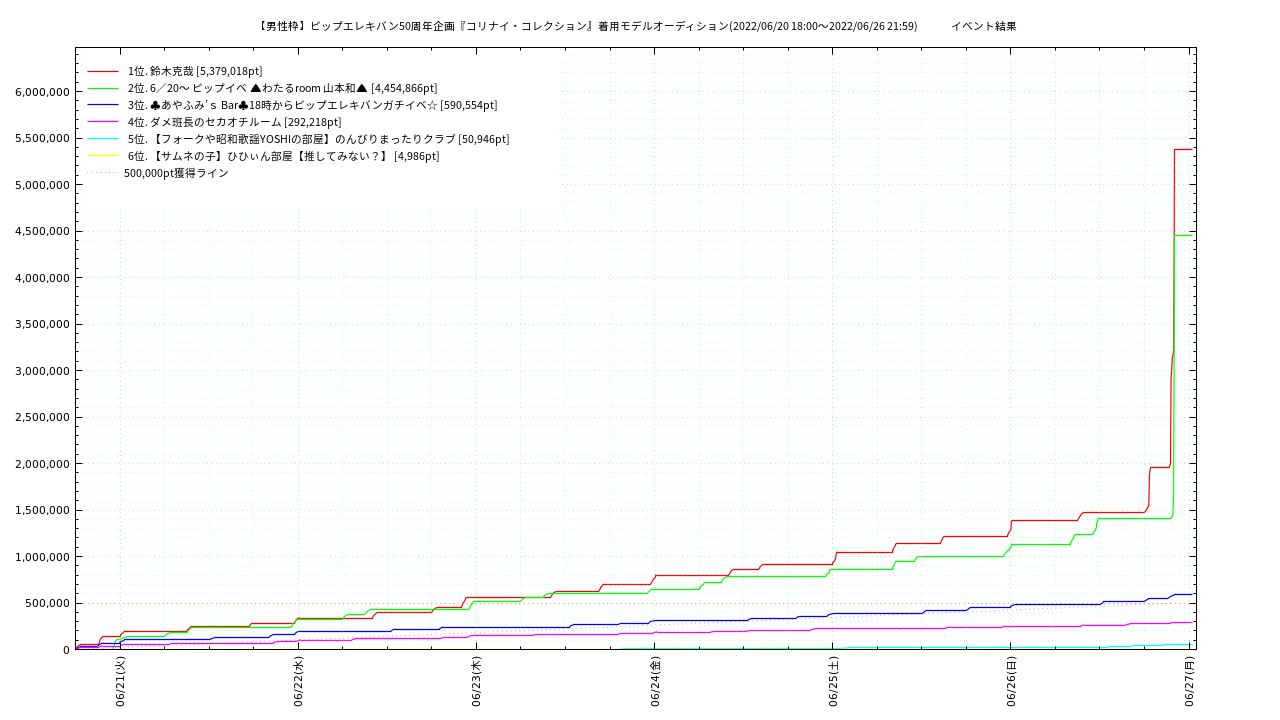Click x-axis date label 06/25(土)

[x=833, y=682]
